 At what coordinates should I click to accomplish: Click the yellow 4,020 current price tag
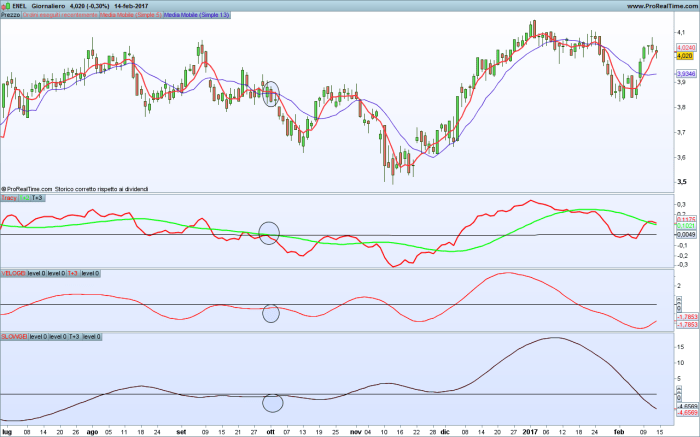click(x=686, y=57)
